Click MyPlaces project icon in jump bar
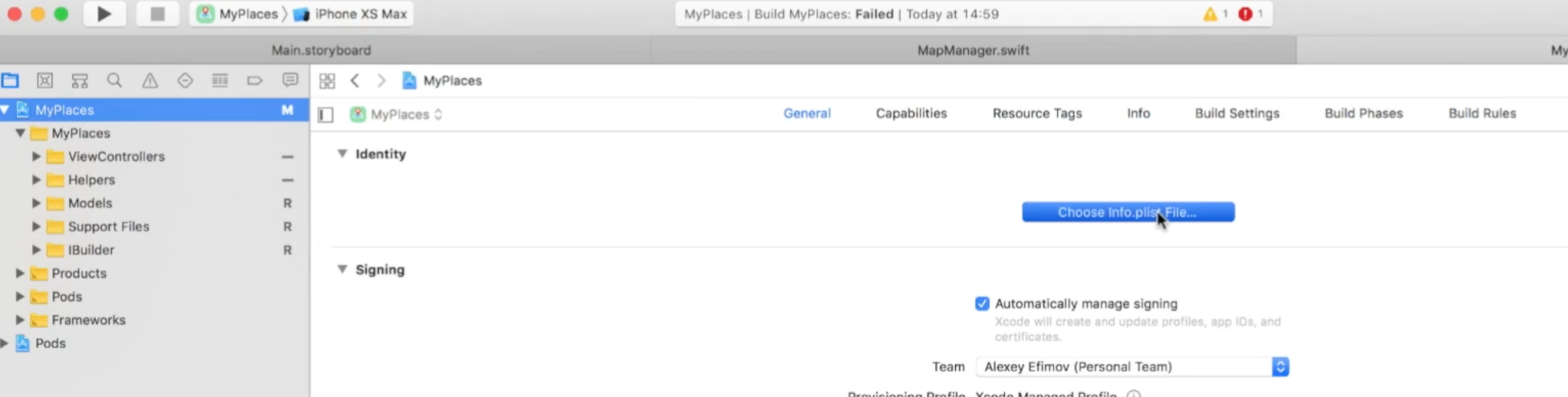The image size is (1568, 397). pyautogui.click(x=410, y=80)
